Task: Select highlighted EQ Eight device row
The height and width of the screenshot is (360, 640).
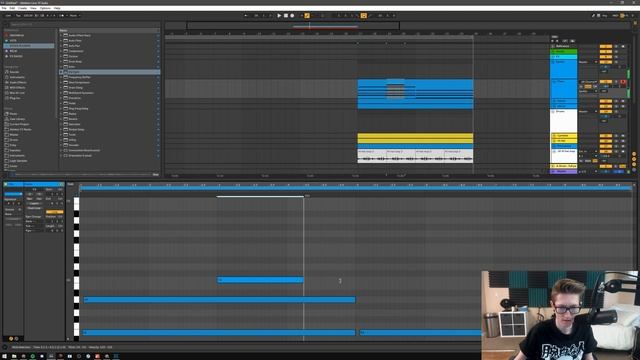Action: click(x=109, y=72)
